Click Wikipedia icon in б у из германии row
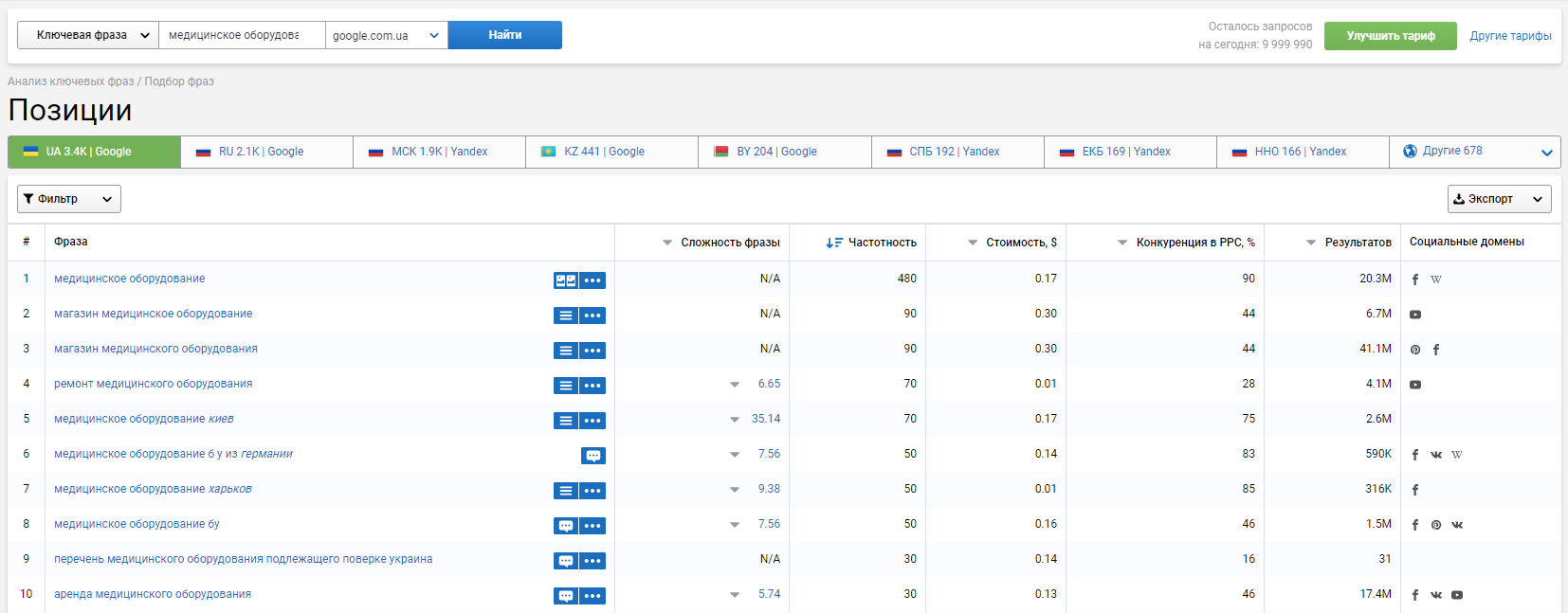This screenshot has width=1568, height=613. point(1457,455)
